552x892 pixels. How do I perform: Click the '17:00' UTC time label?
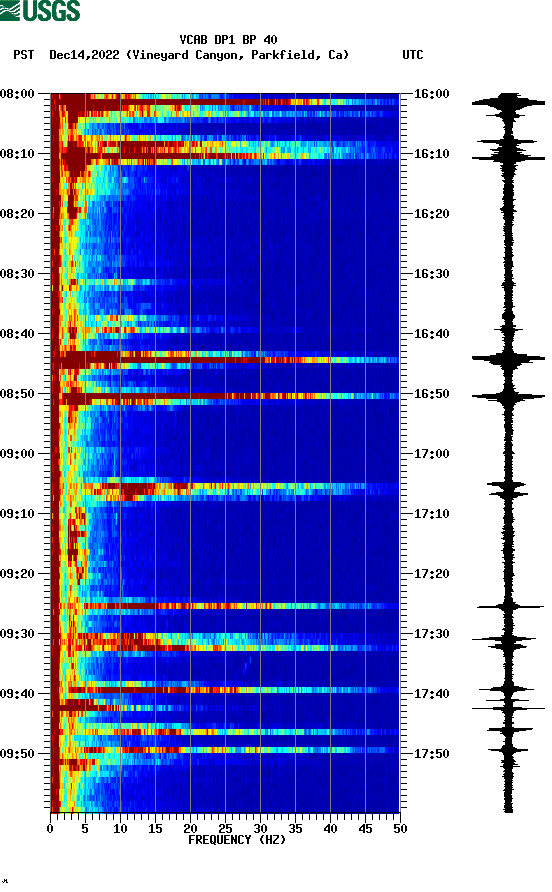[431, 454]
